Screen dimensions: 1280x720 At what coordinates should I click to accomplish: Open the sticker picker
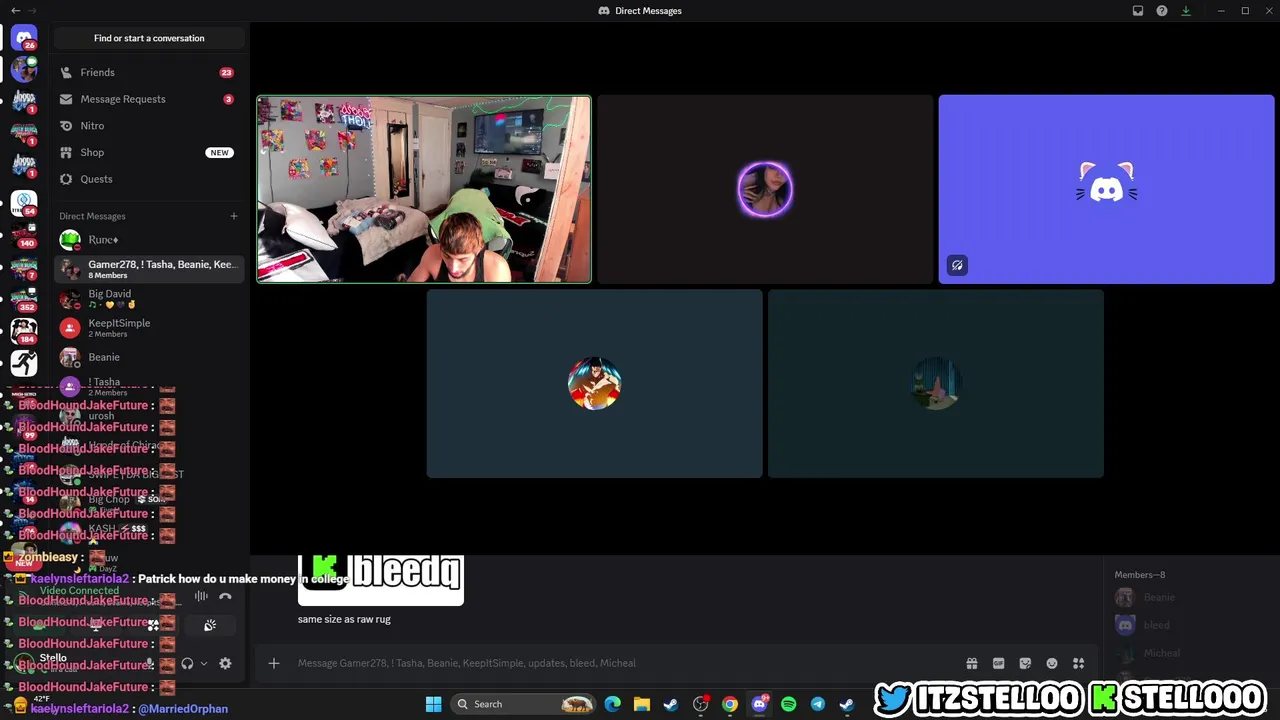click(x=1025, y=663)
